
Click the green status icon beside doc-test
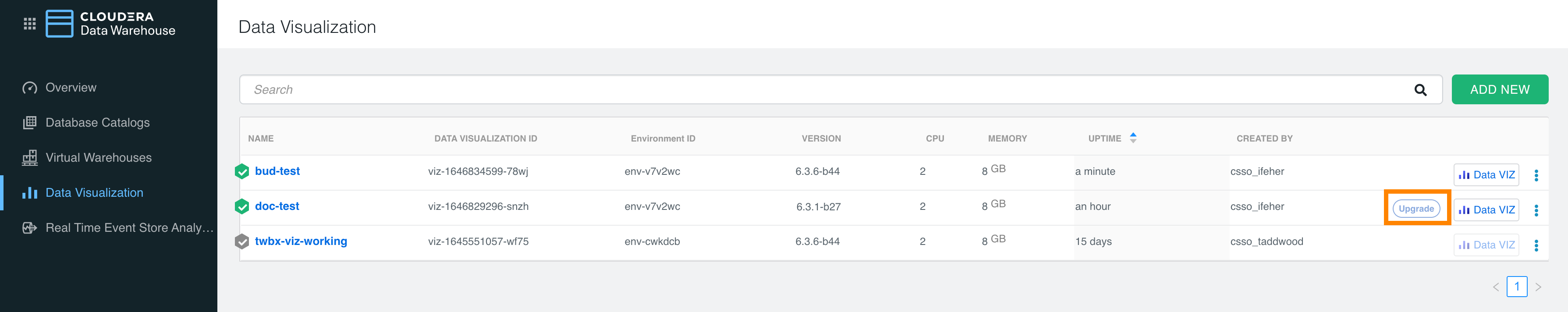coord(241,207)
